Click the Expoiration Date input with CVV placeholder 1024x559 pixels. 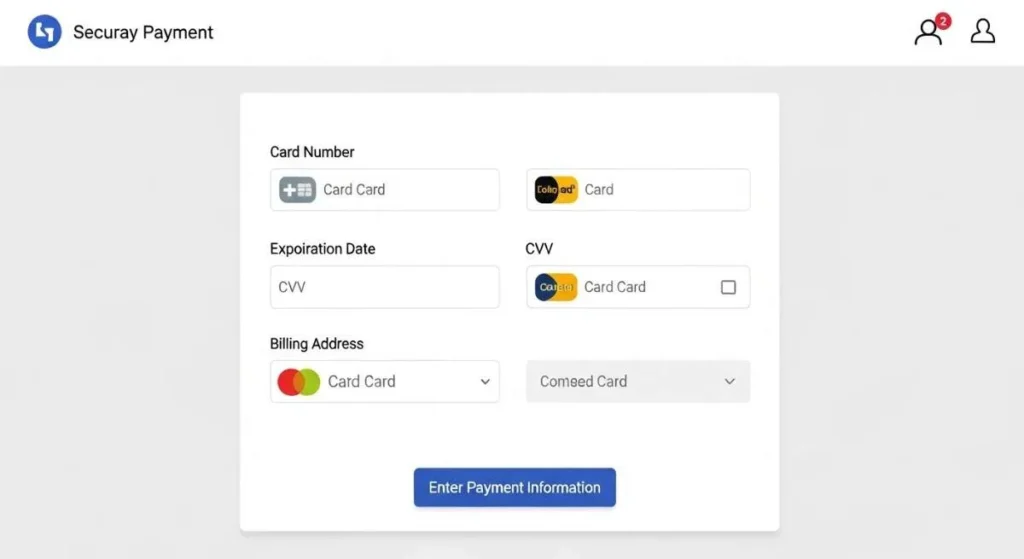pos(384,287)
